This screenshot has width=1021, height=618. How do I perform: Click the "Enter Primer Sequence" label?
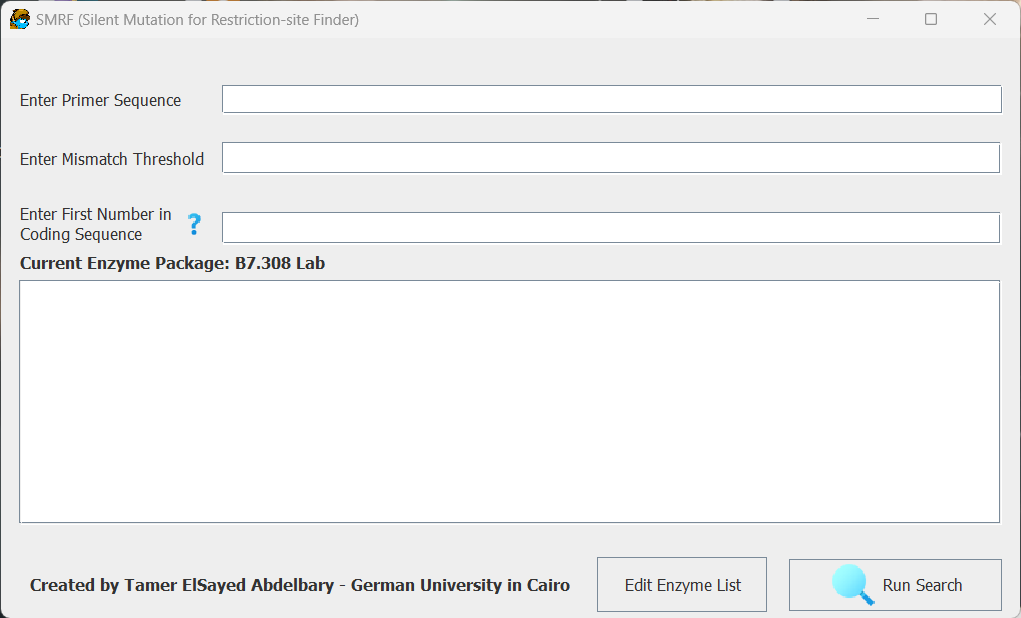point(101,100)
